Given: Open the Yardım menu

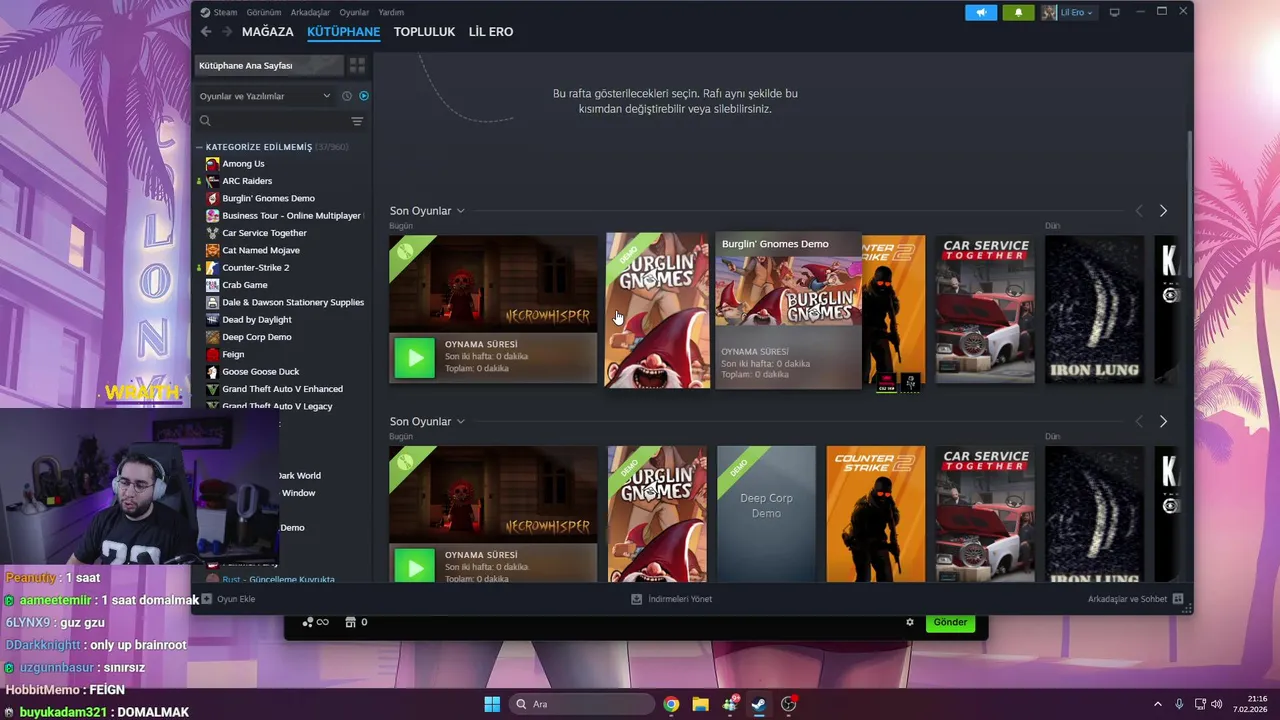Looking at the screenshot, I should point(391,12).
